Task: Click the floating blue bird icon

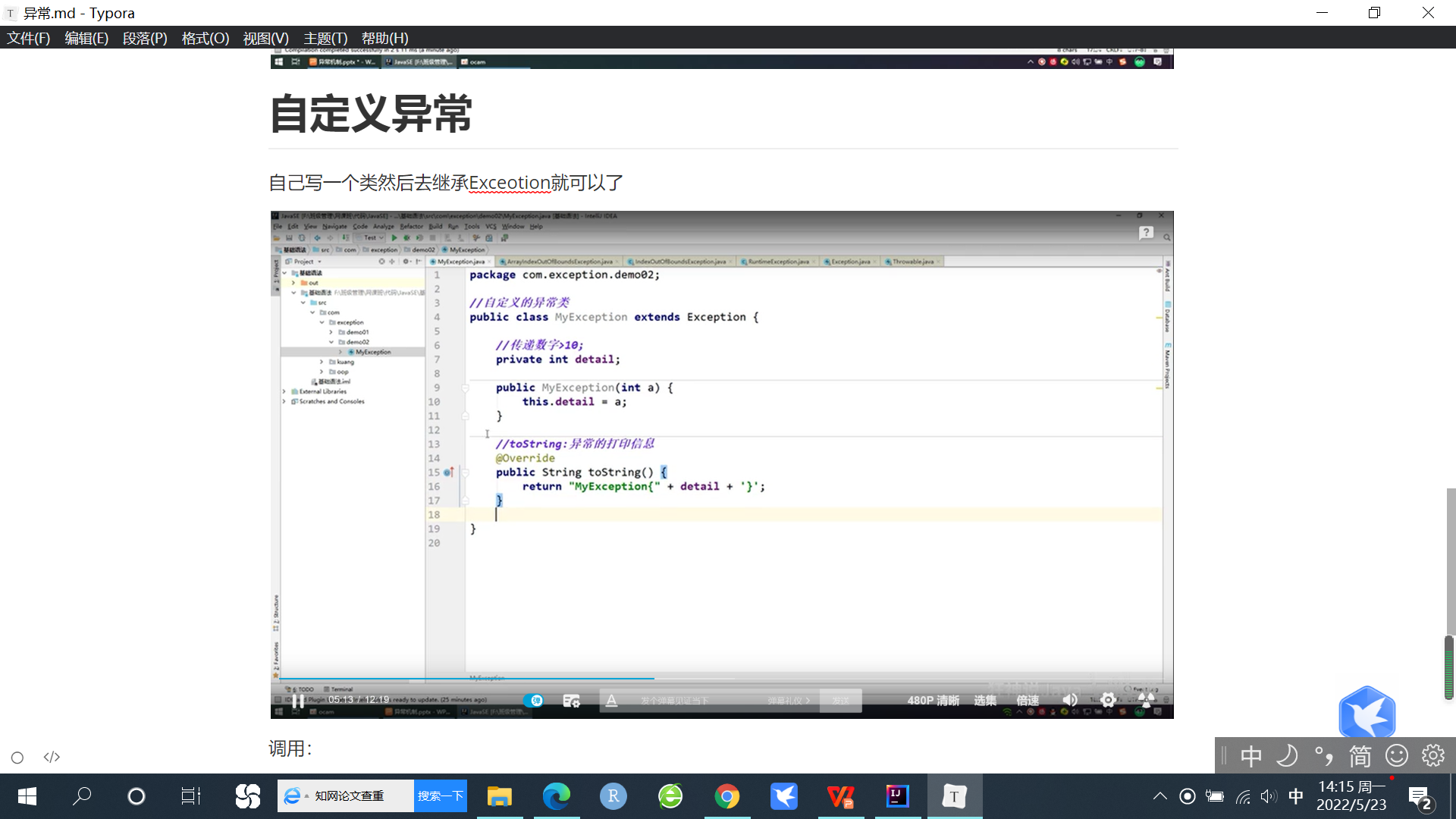Action: click(x=1367, y=713)
